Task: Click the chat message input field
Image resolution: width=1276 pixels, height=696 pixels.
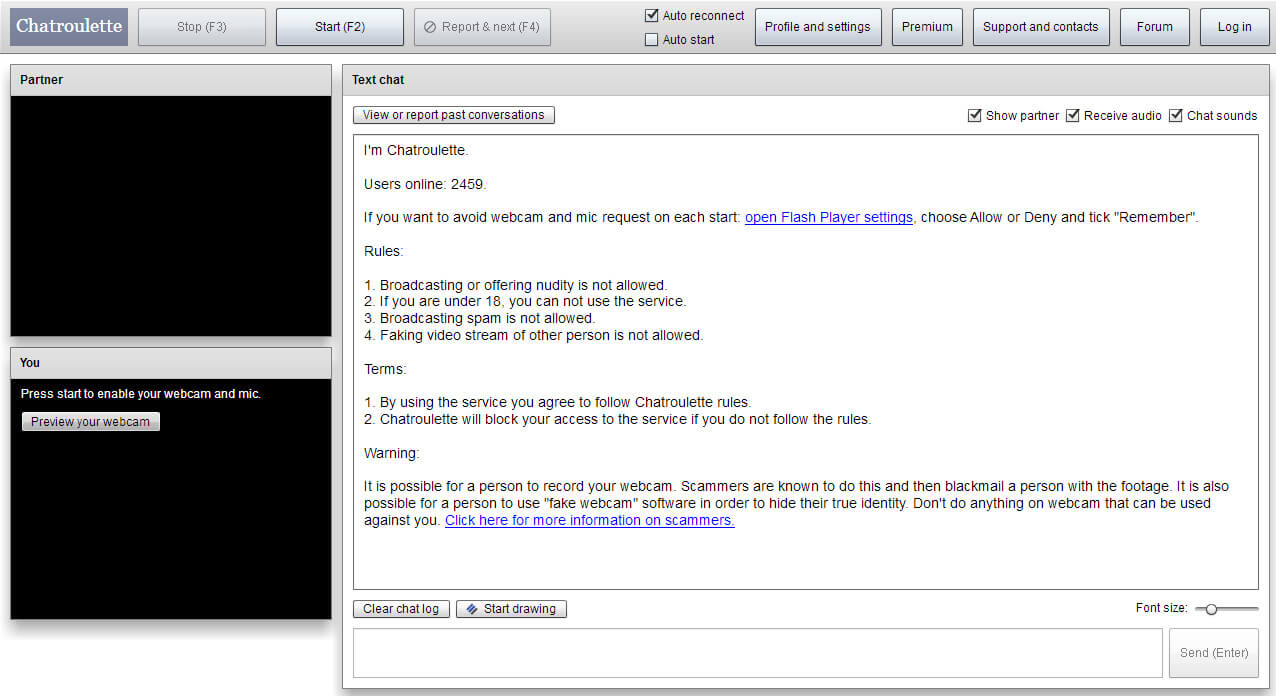Action: 757,653
